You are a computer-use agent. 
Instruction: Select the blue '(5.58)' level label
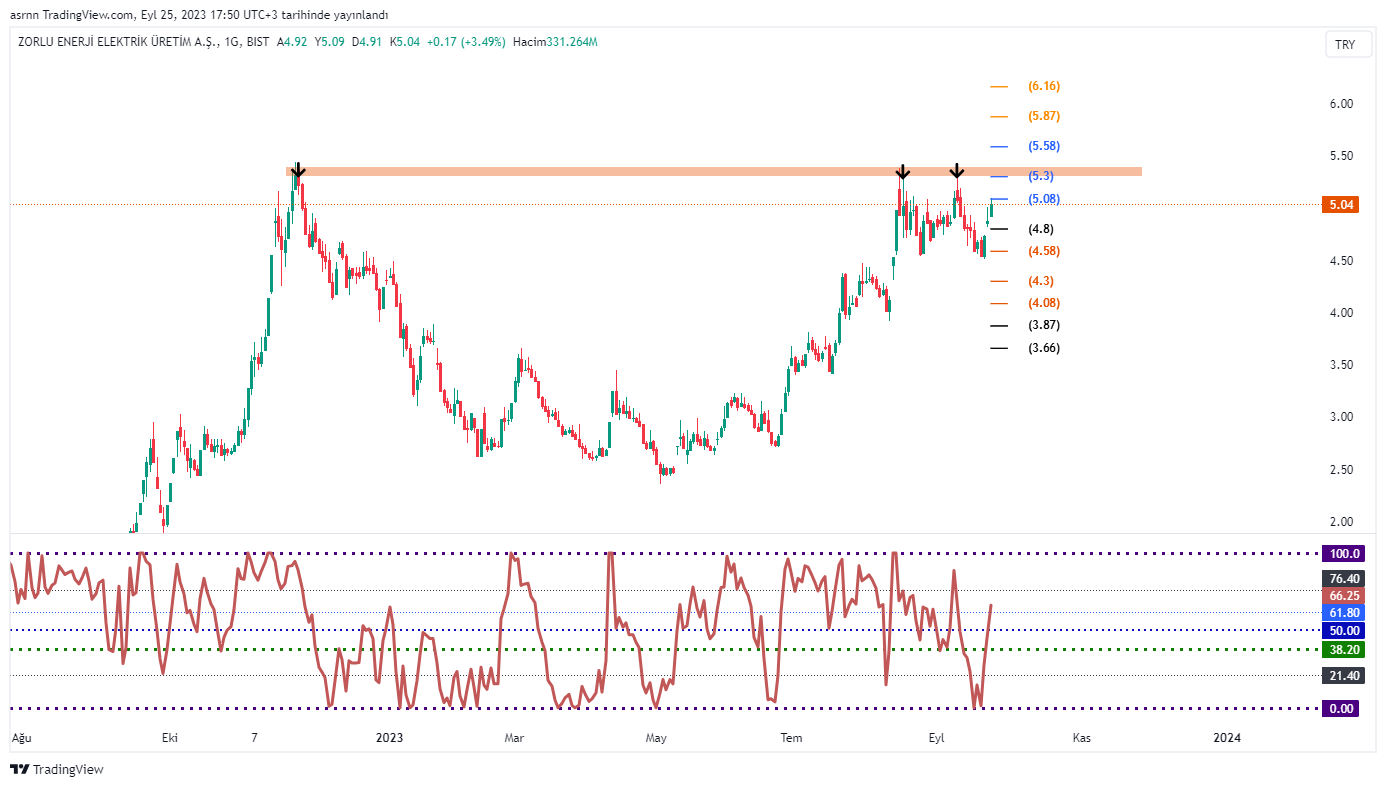(1044, 146)
